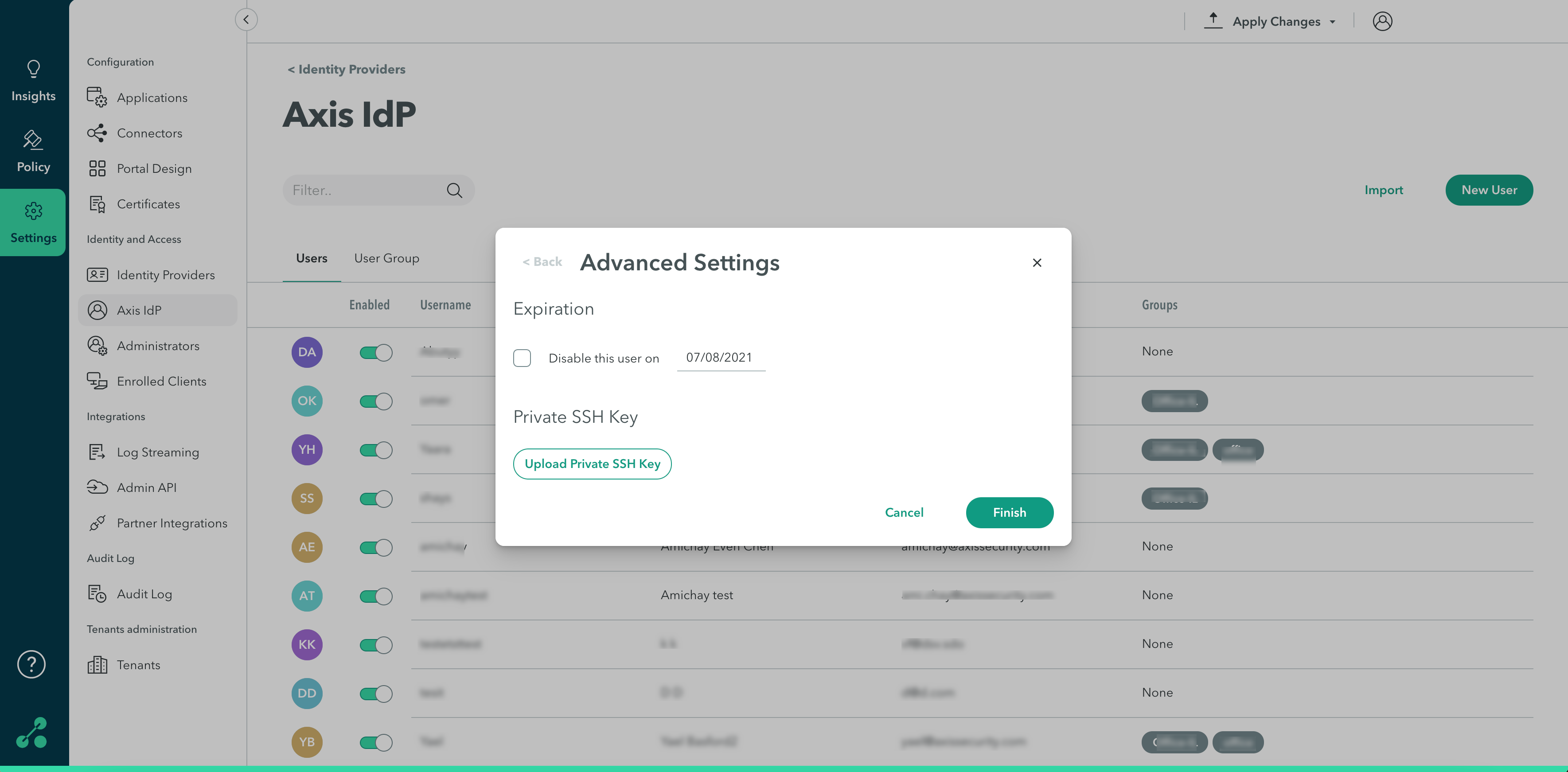
Task: Open the Insights lightbulb icon
Action: tap(34, 69)
